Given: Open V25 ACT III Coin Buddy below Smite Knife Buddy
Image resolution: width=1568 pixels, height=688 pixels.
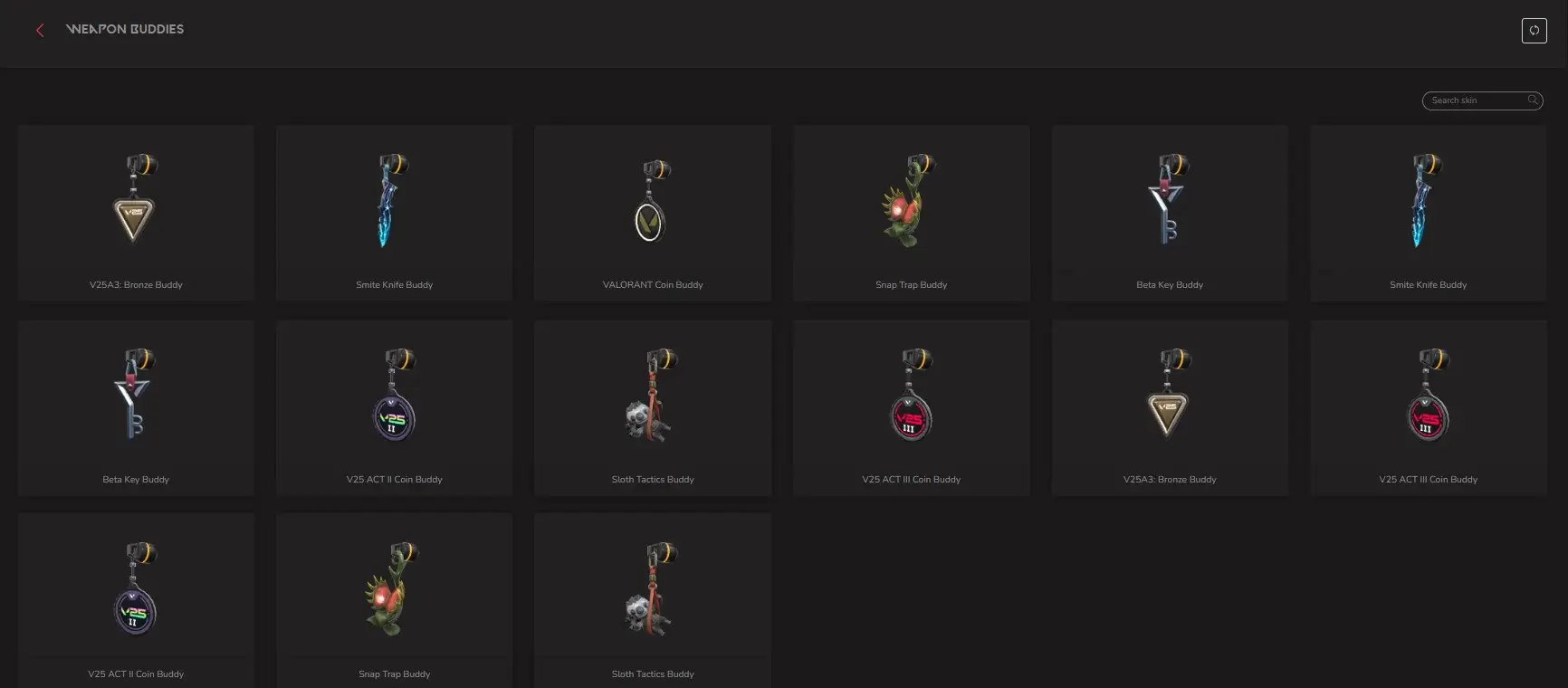Looking at the screenshot, I should (x=1429, y=407).
